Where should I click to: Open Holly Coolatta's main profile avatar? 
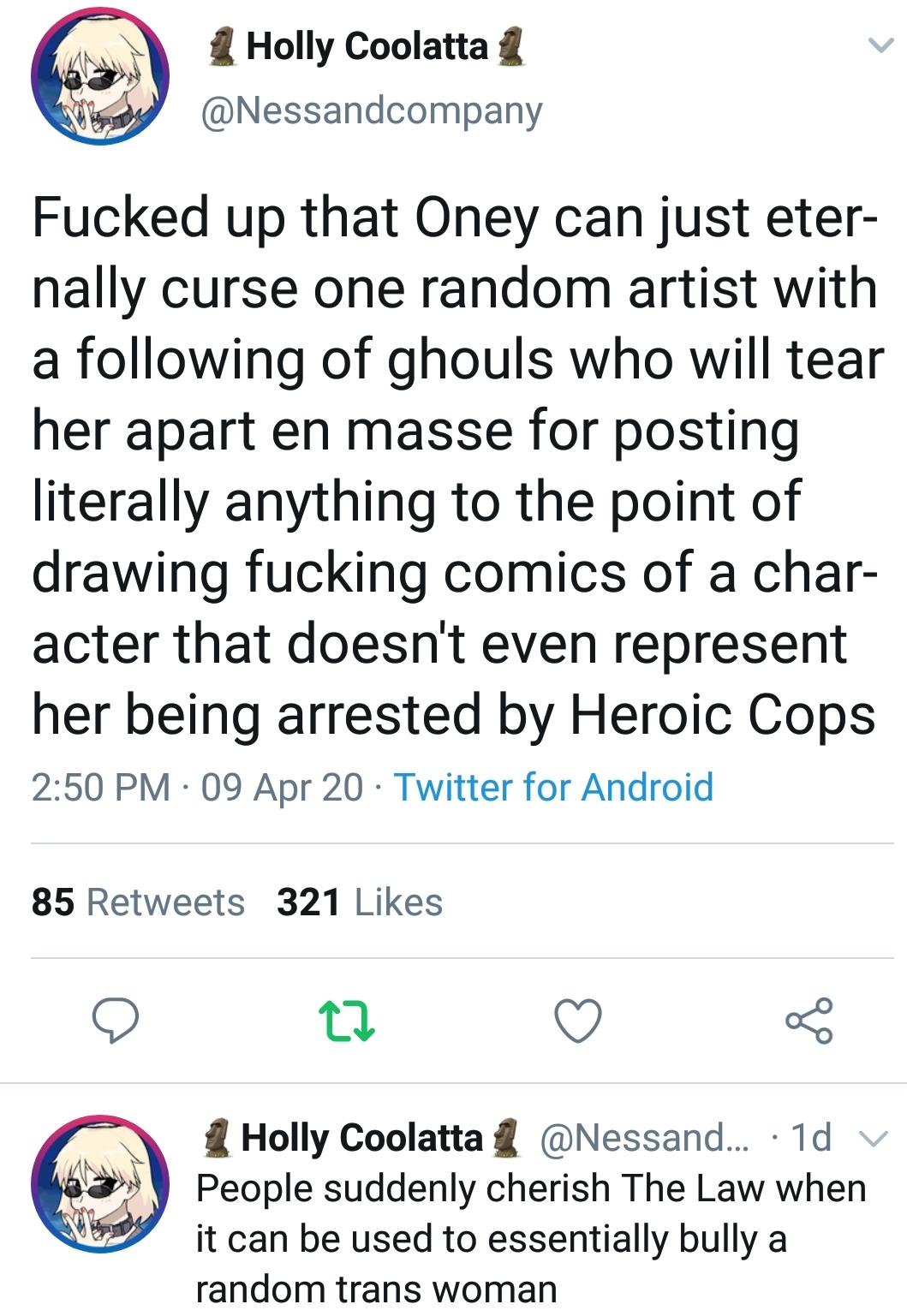tap(100, 76)
